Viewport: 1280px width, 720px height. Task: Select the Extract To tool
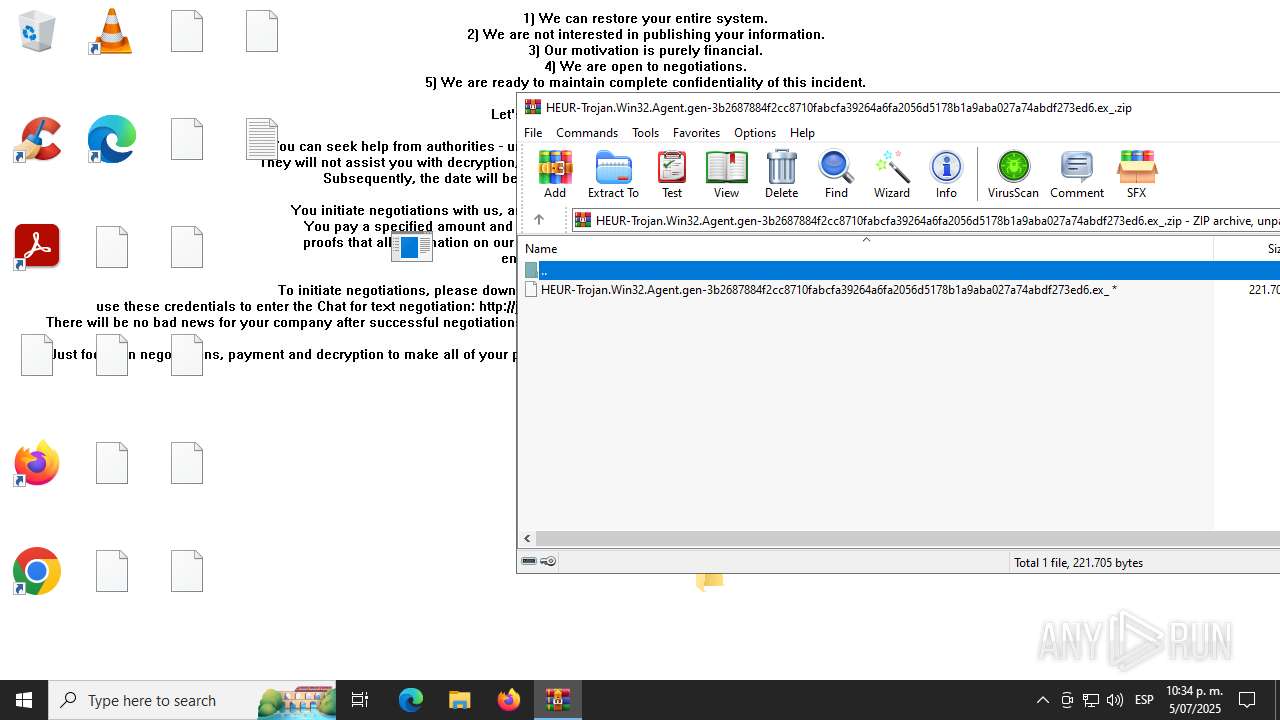pyautogui.click(x=613, y=174)
